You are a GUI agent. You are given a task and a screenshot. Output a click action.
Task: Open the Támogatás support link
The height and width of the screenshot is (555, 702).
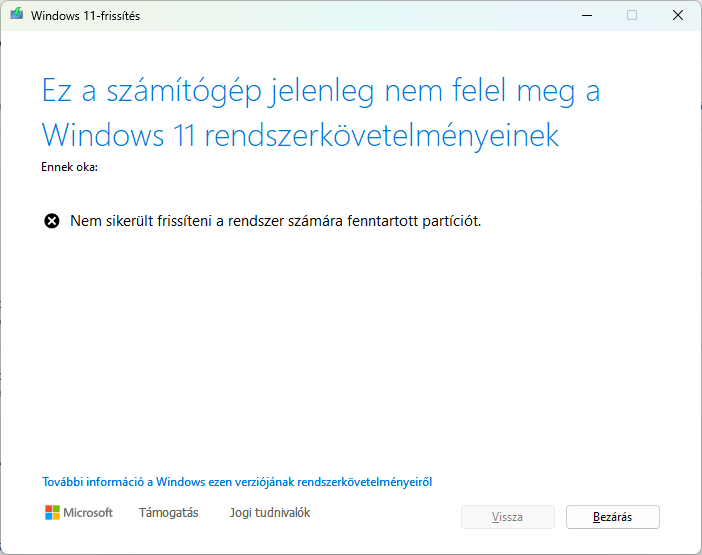(x=168, y=512)
